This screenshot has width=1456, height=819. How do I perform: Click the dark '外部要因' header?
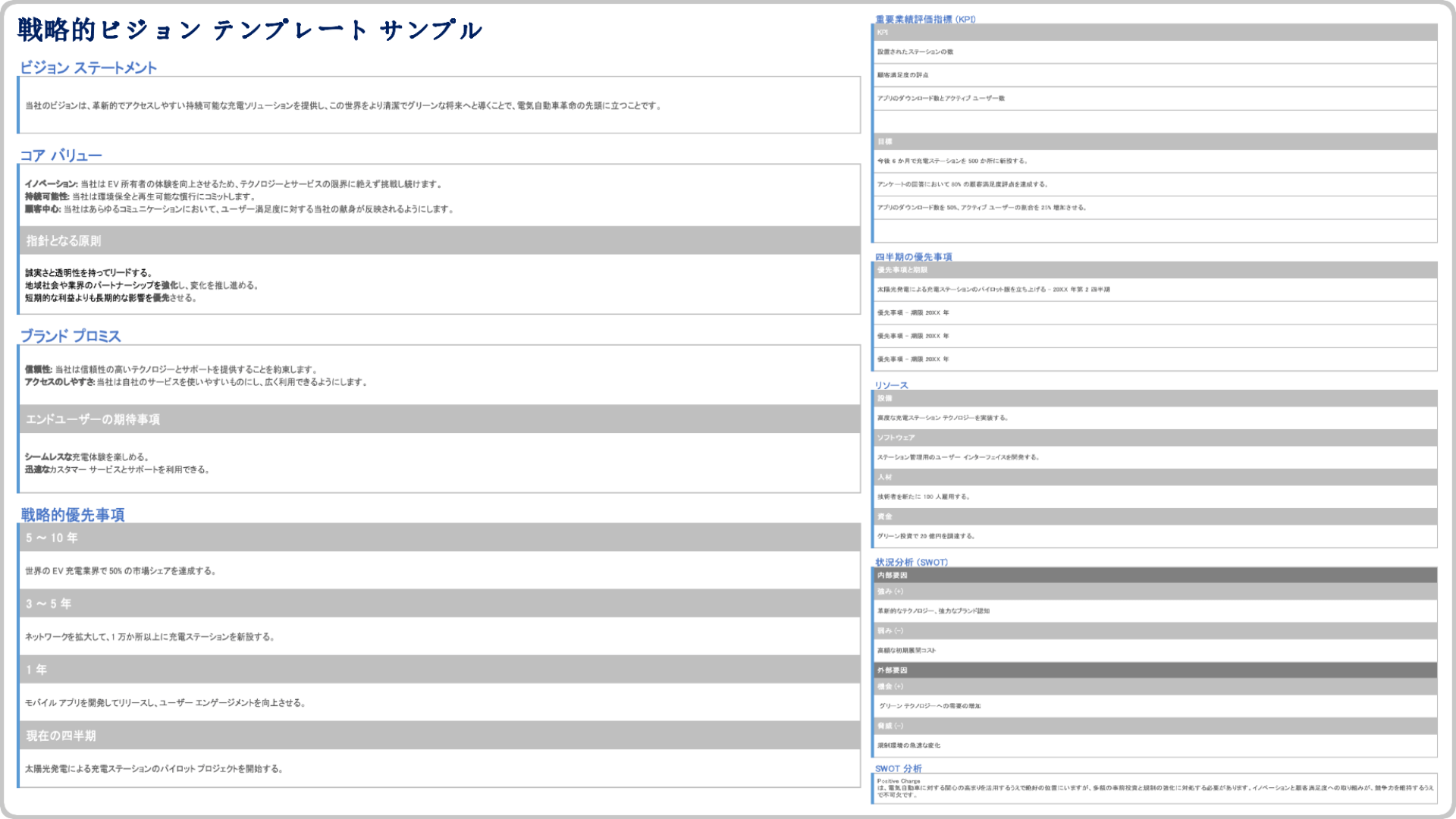tap(1156, 670)
